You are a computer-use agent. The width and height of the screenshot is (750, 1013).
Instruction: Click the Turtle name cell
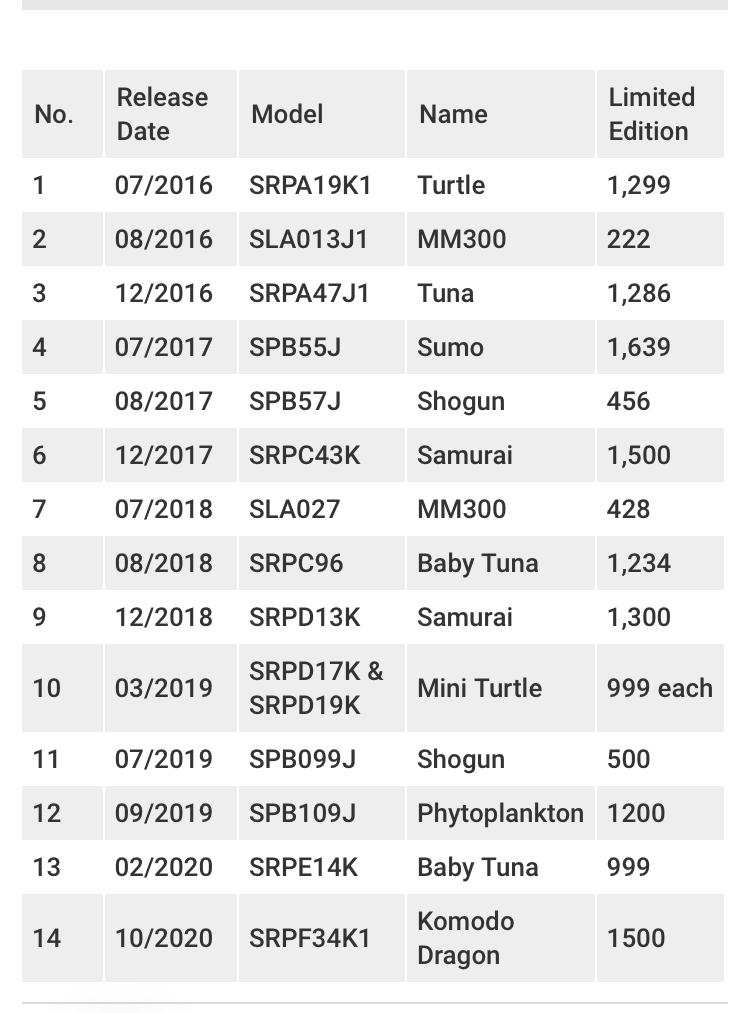click(451, 185)
